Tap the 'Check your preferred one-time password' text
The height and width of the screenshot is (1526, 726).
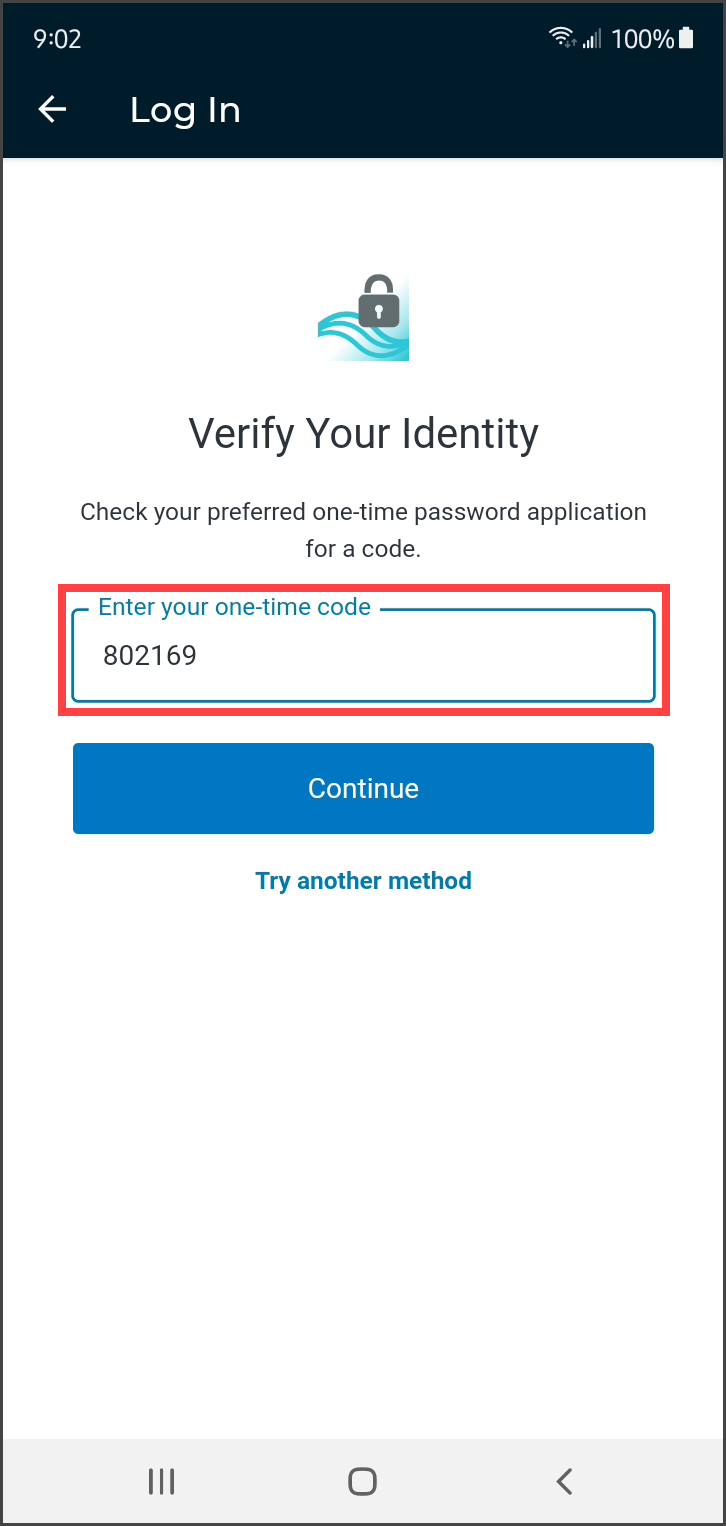click(363, 512)
